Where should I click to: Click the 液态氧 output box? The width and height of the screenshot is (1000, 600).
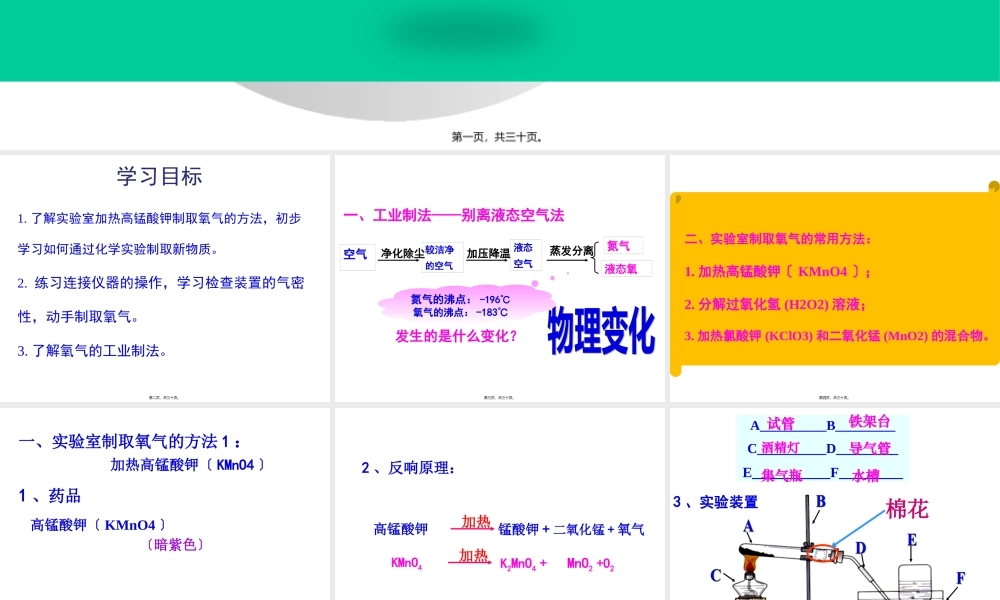tap(624, 268)
